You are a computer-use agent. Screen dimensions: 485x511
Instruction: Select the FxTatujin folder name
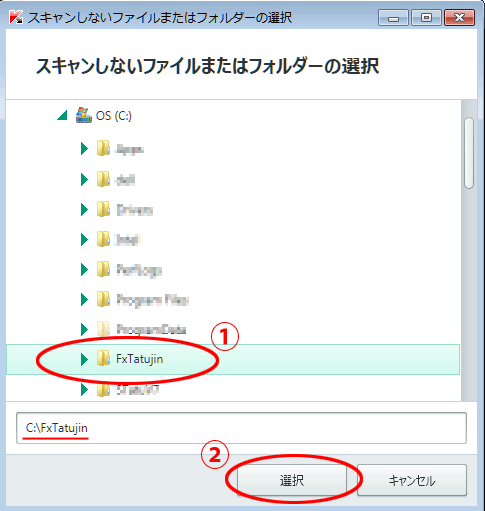(140, 359)
